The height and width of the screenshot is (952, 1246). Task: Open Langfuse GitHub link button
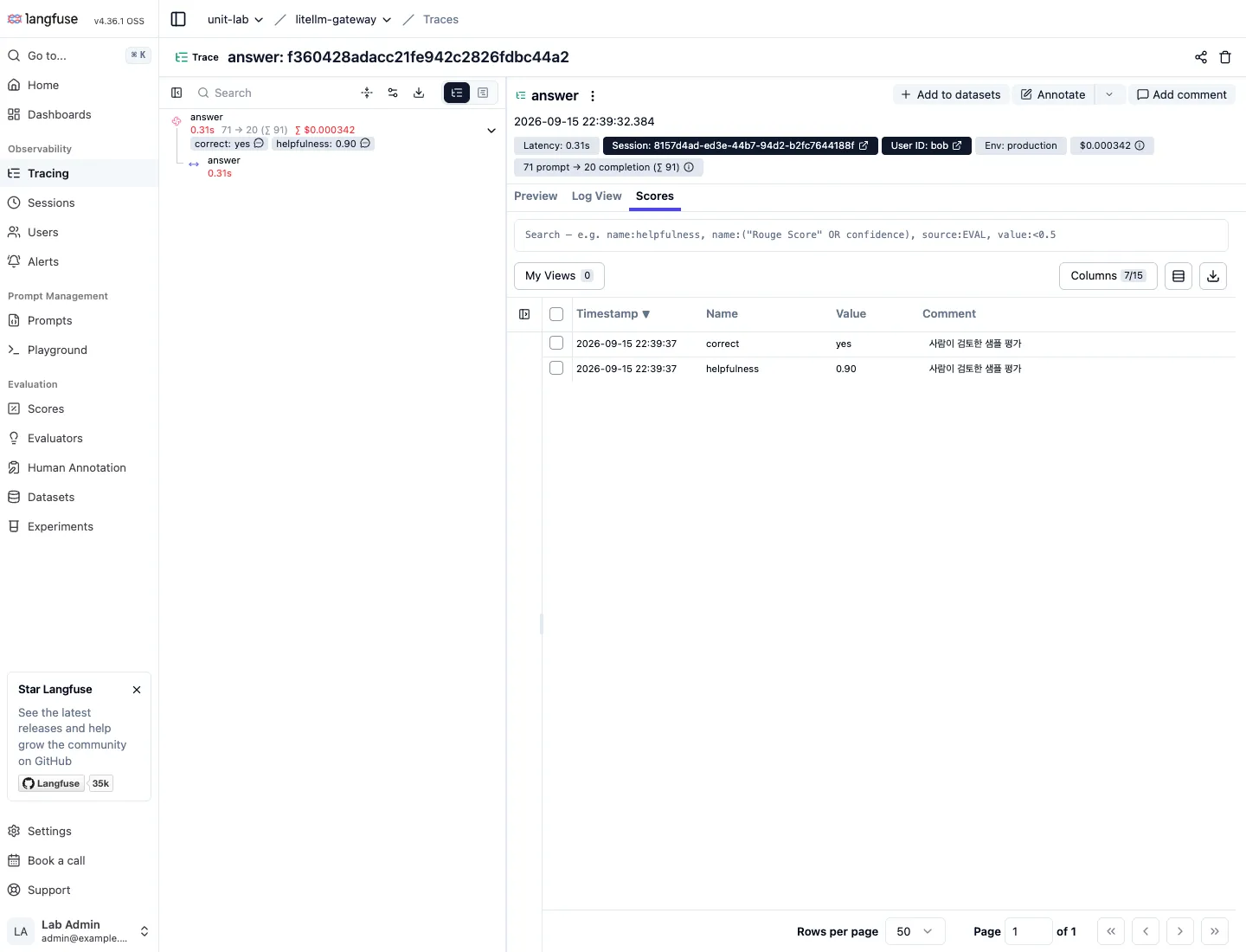[x=51, y=783]
